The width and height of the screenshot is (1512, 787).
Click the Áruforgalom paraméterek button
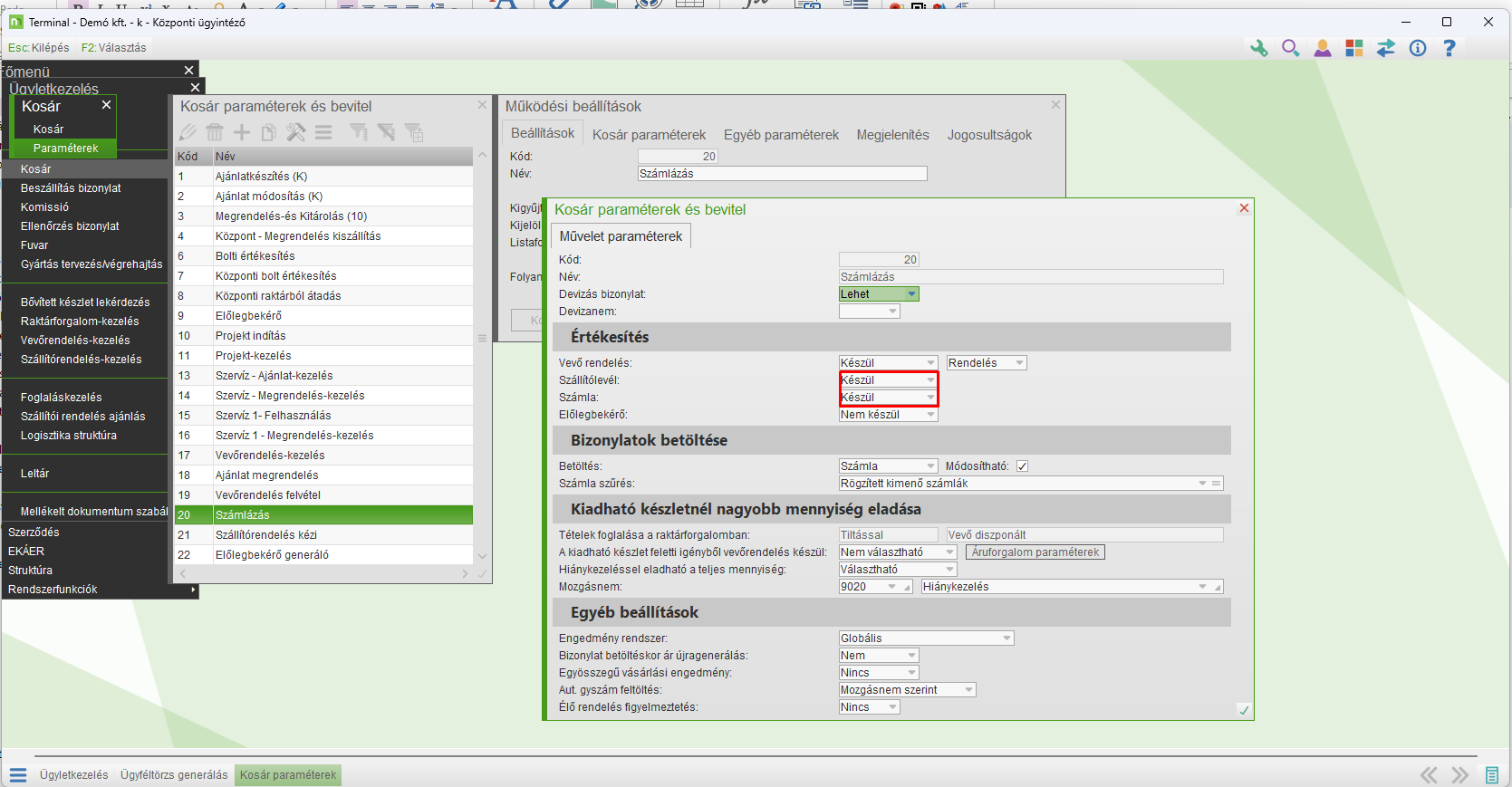tap(1035, 552)
